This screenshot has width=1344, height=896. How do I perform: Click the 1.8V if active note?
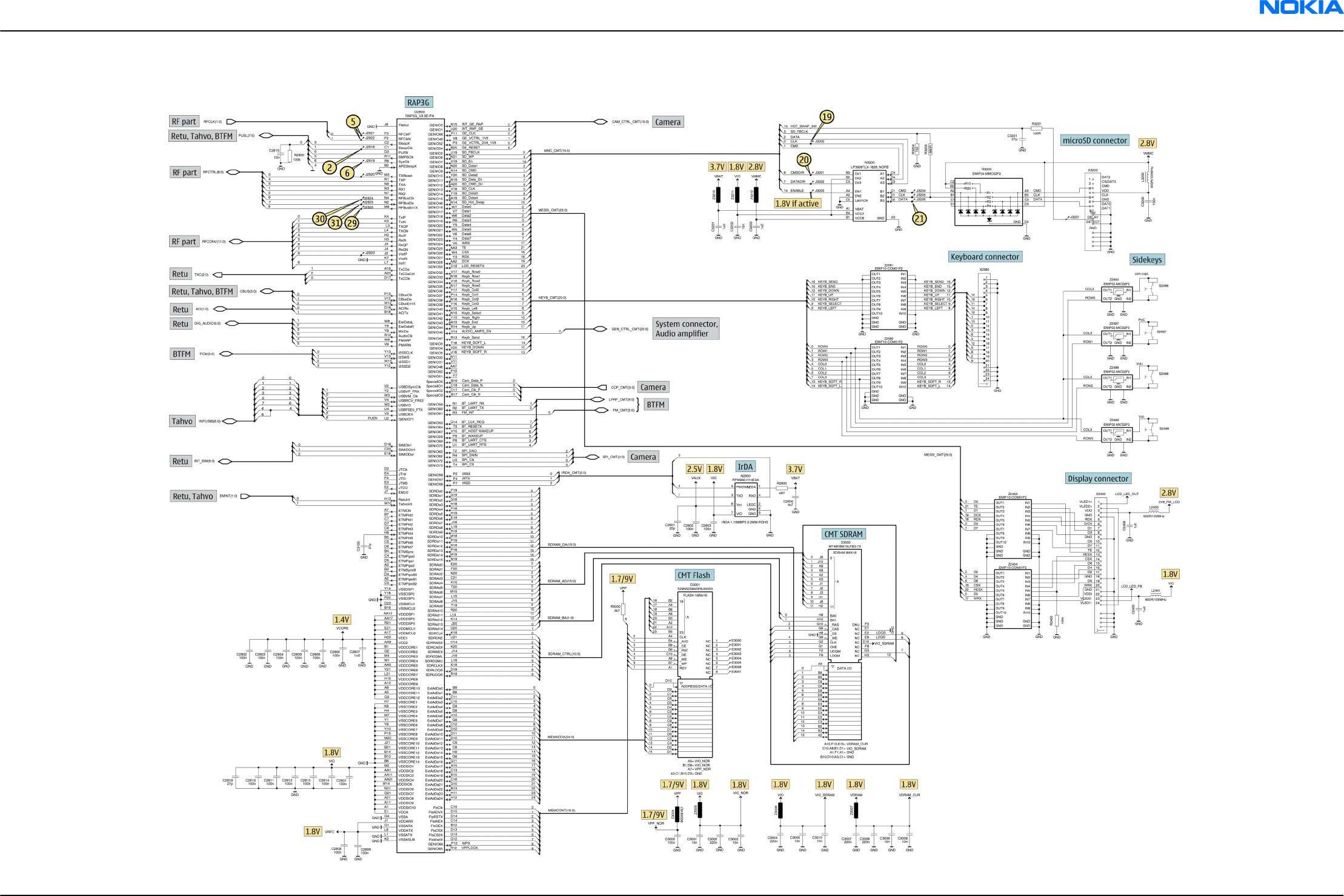click(797, 204)
